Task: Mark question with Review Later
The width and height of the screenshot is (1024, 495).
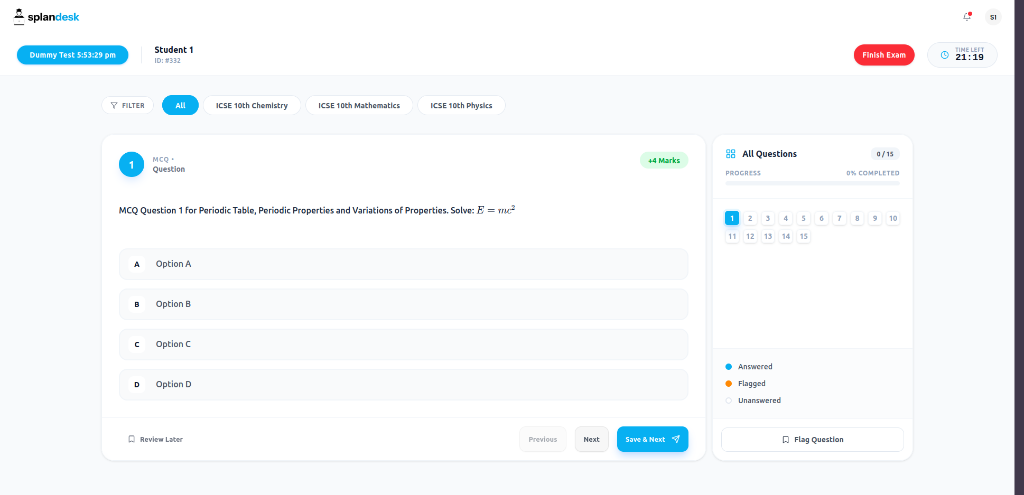Action: click(155, 439)
